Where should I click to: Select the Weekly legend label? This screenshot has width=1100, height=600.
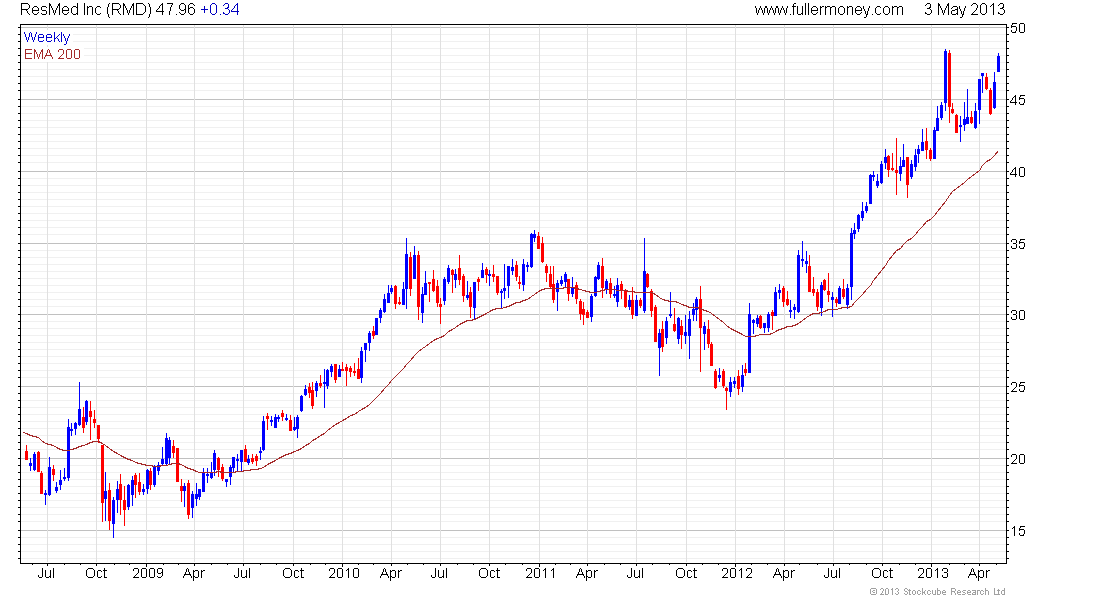47,37
